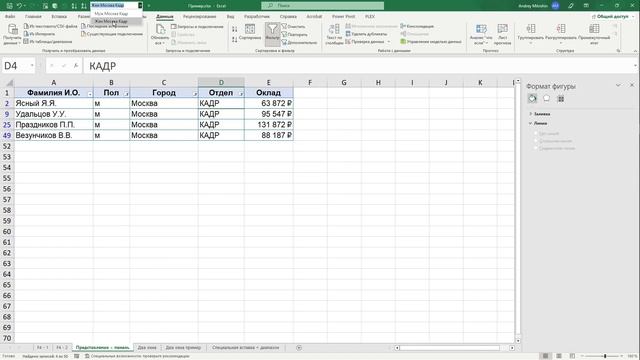Collapse the Линия section in Format Shape pane
This screenshot has height=360, width=640.
(x=538, y=123)
